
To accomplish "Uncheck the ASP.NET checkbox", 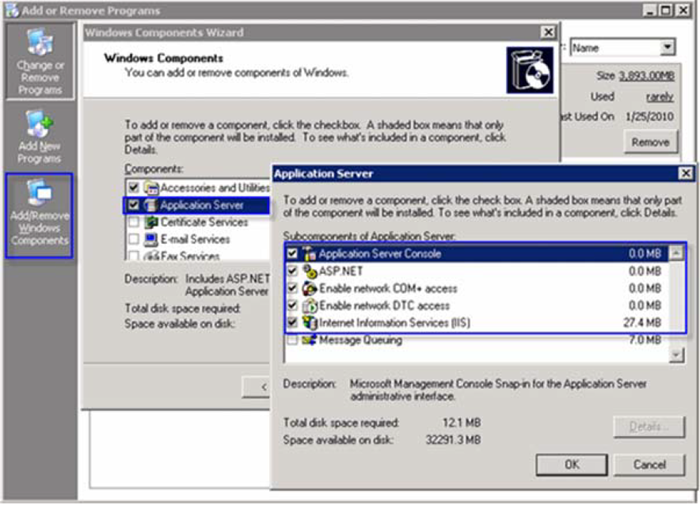I will coord(292,271).
